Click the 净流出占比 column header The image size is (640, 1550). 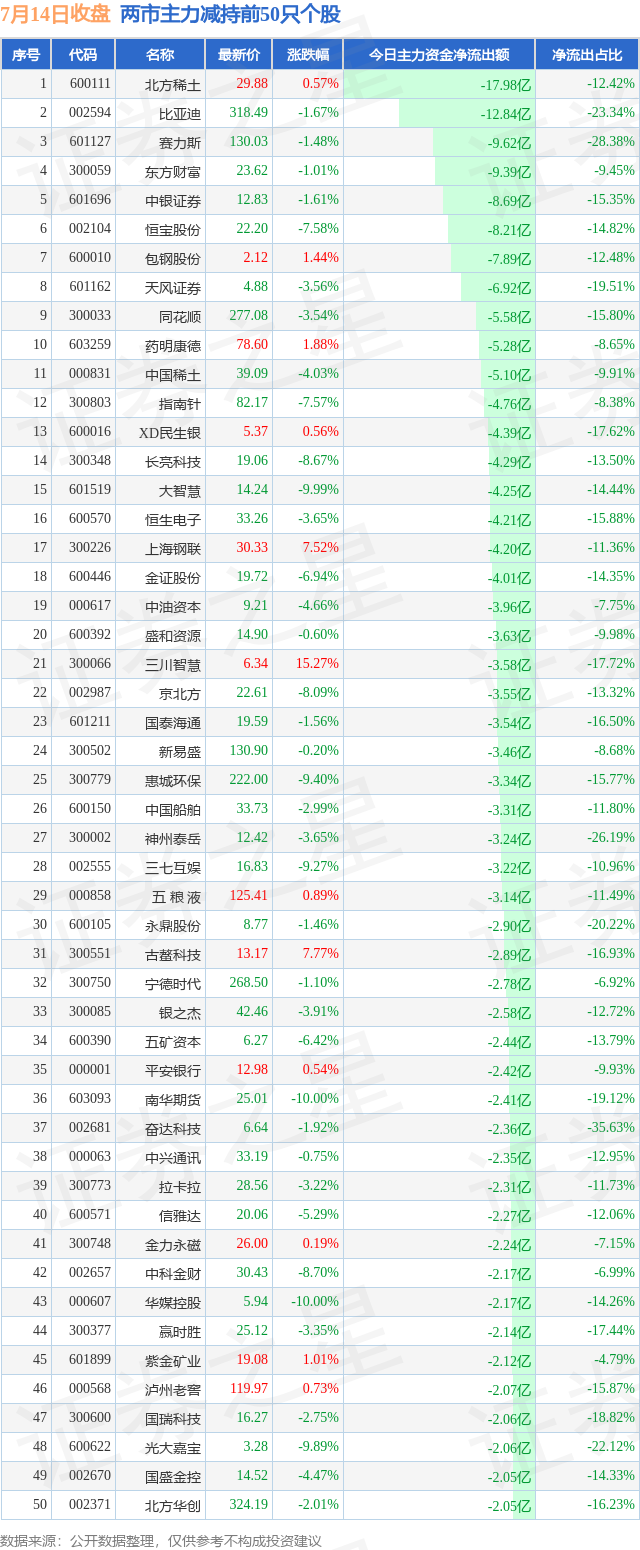(587, 55)
